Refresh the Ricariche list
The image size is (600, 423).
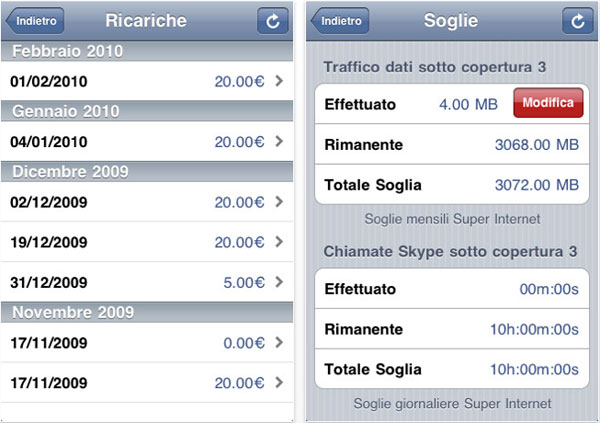click(x=271, y=21)
